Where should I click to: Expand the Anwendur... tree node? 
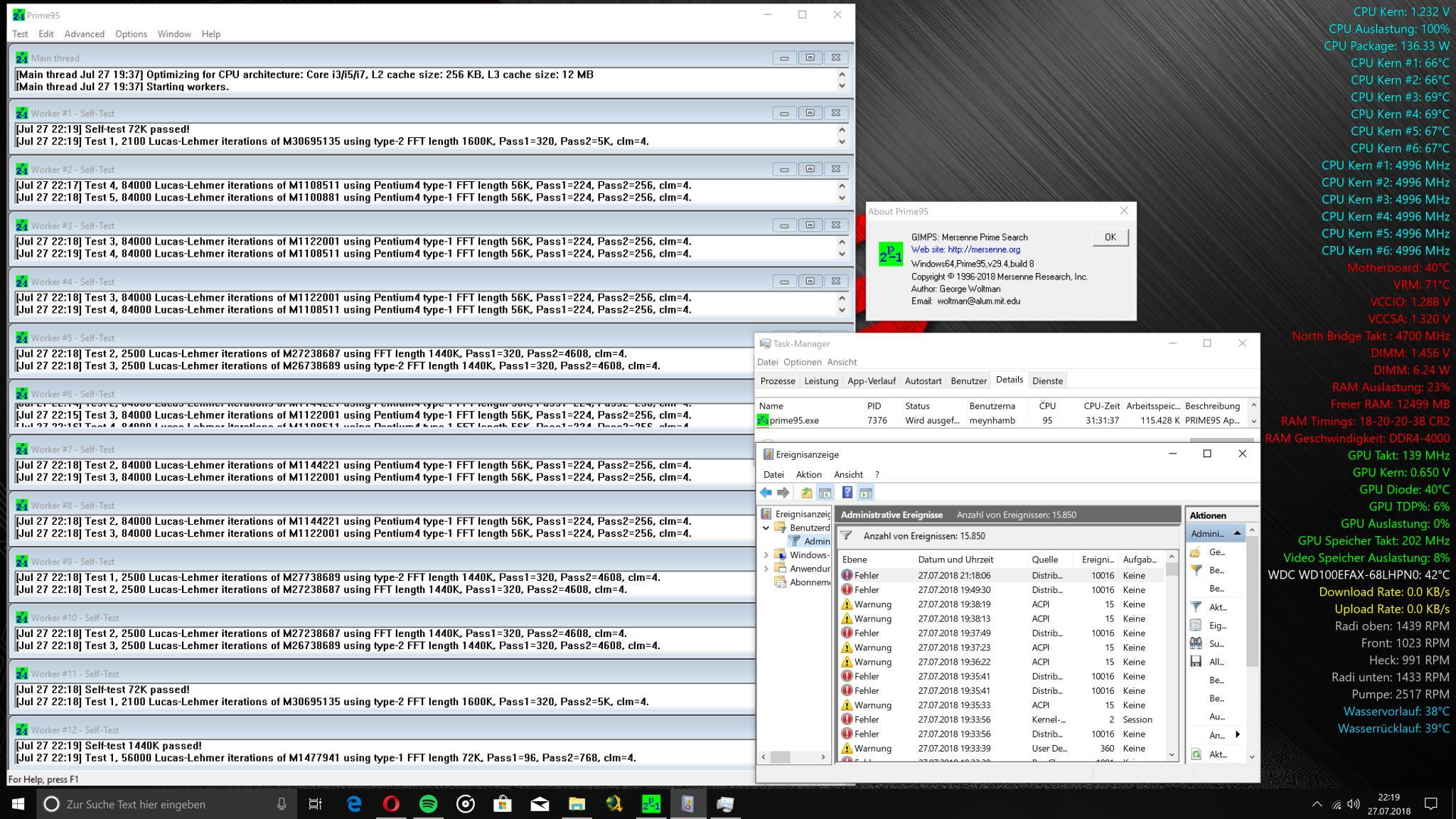point(766,568)
